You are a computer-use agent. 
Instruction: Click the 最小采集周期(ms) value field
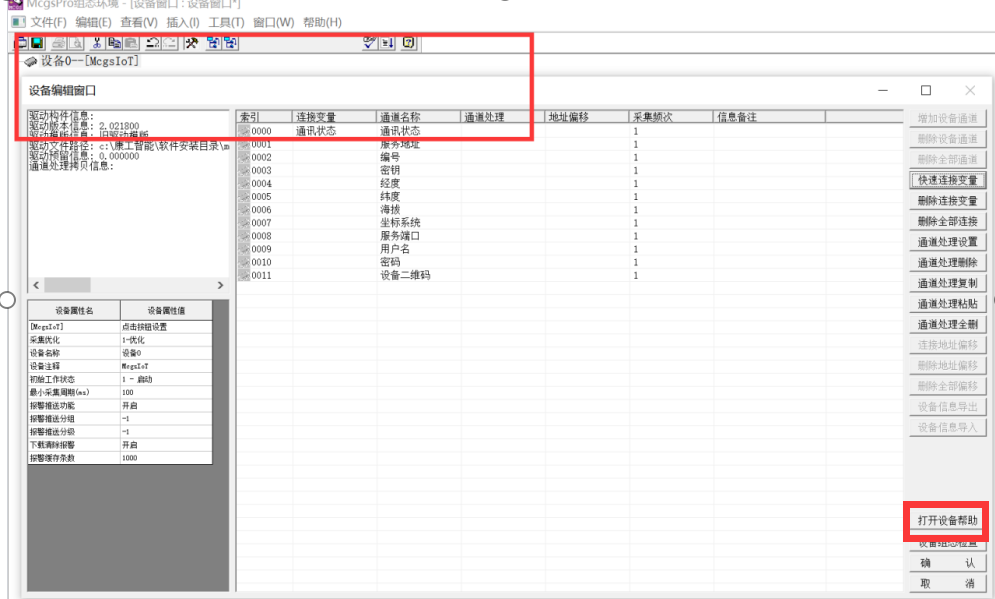point(166,393)
